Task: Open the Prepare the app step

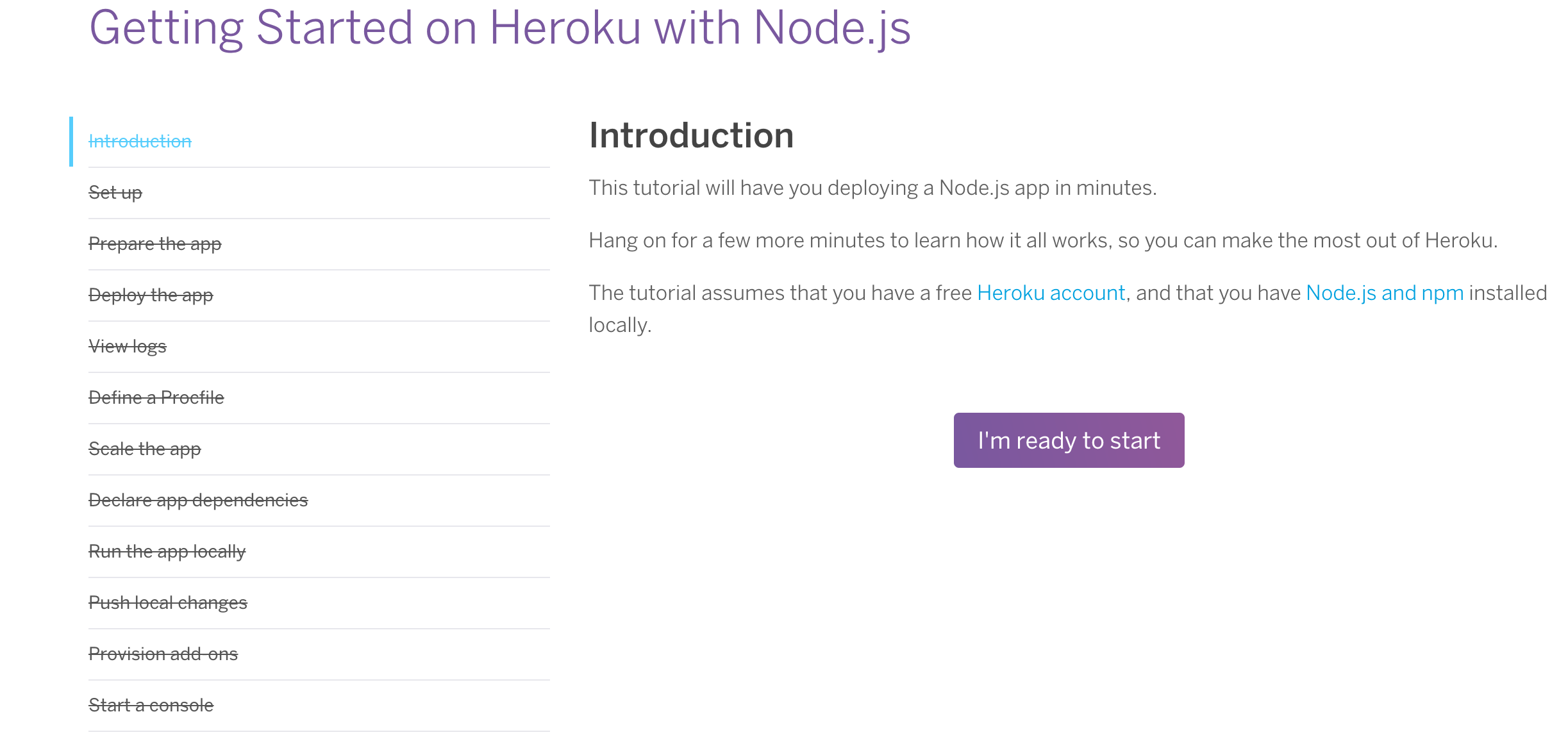Action: coord(154,244)
